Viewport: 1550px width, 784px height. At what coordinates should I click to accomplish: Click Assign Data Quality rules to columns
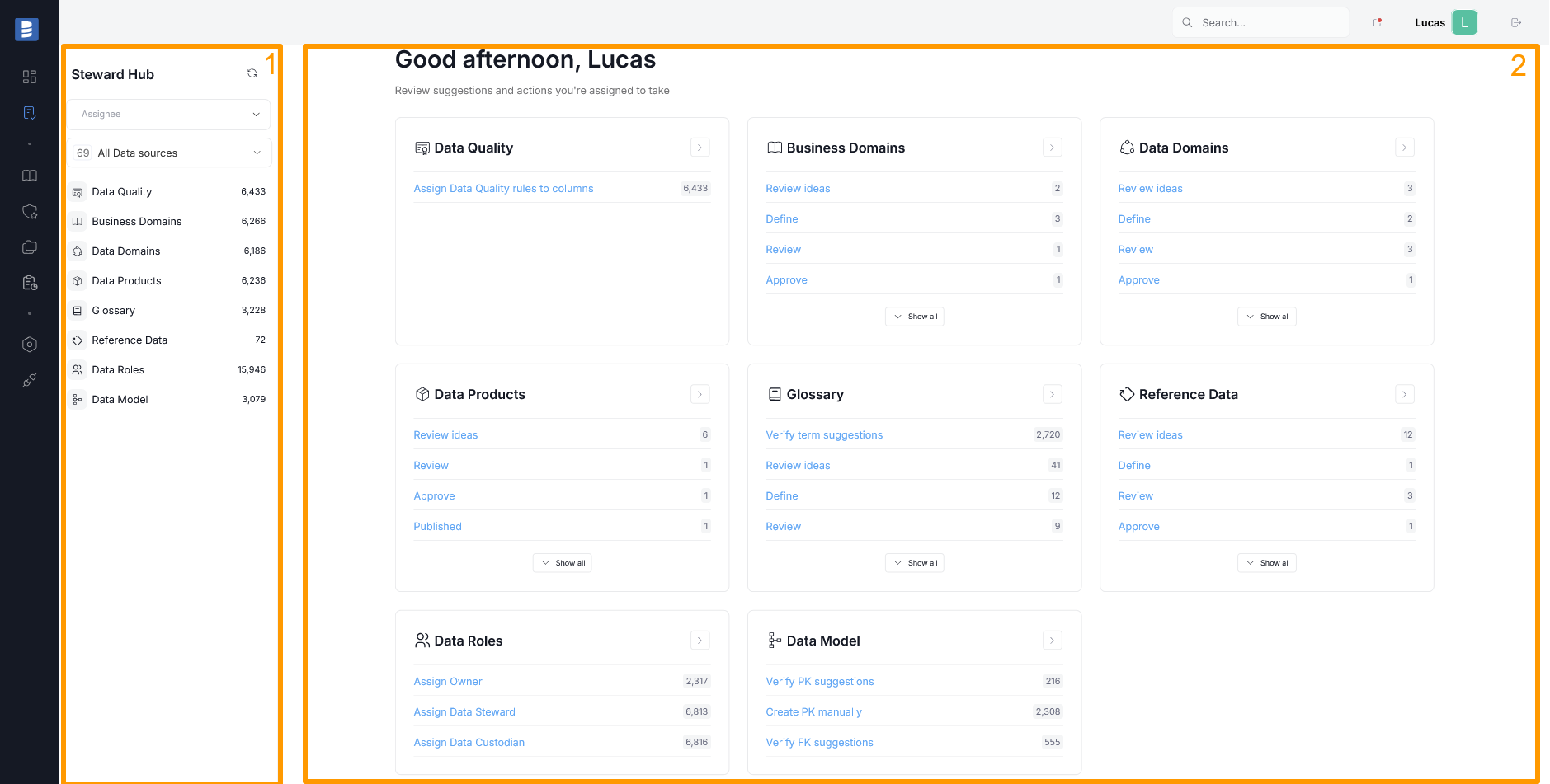[503, 189]
